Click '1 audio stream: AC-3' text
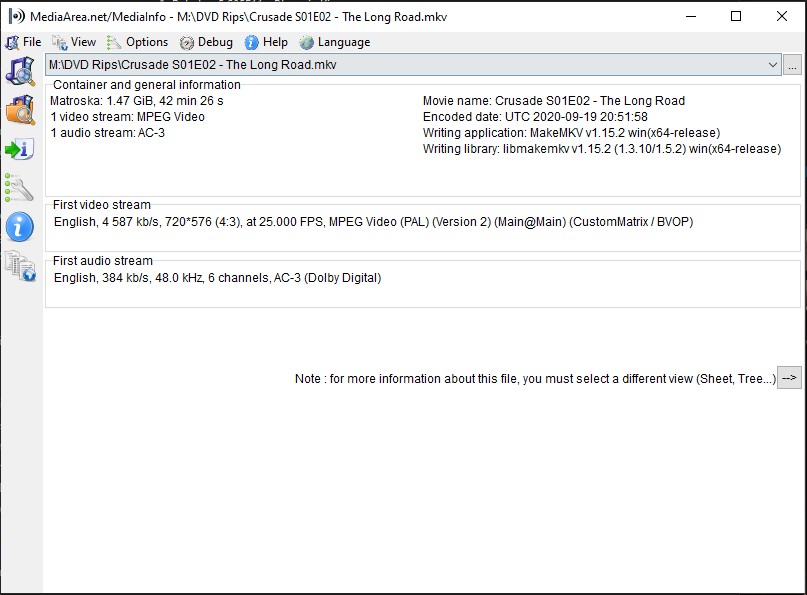This screenshot has height=595, width=807. pyautogui.click(x=108, y=133)
